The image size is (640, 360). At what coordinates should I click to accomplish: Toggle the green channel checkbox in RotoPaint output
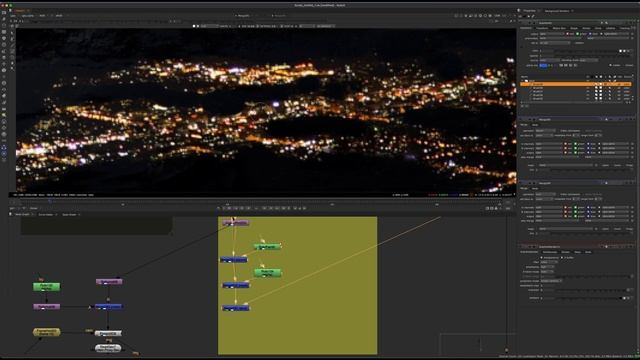pos(578,34)
